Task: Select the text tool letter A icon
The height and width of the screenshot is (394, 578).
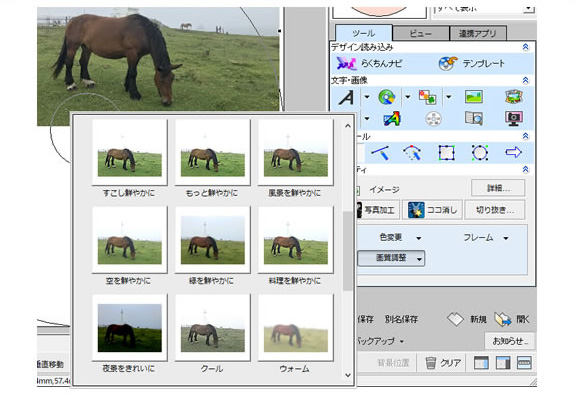Action: (346, 97)
